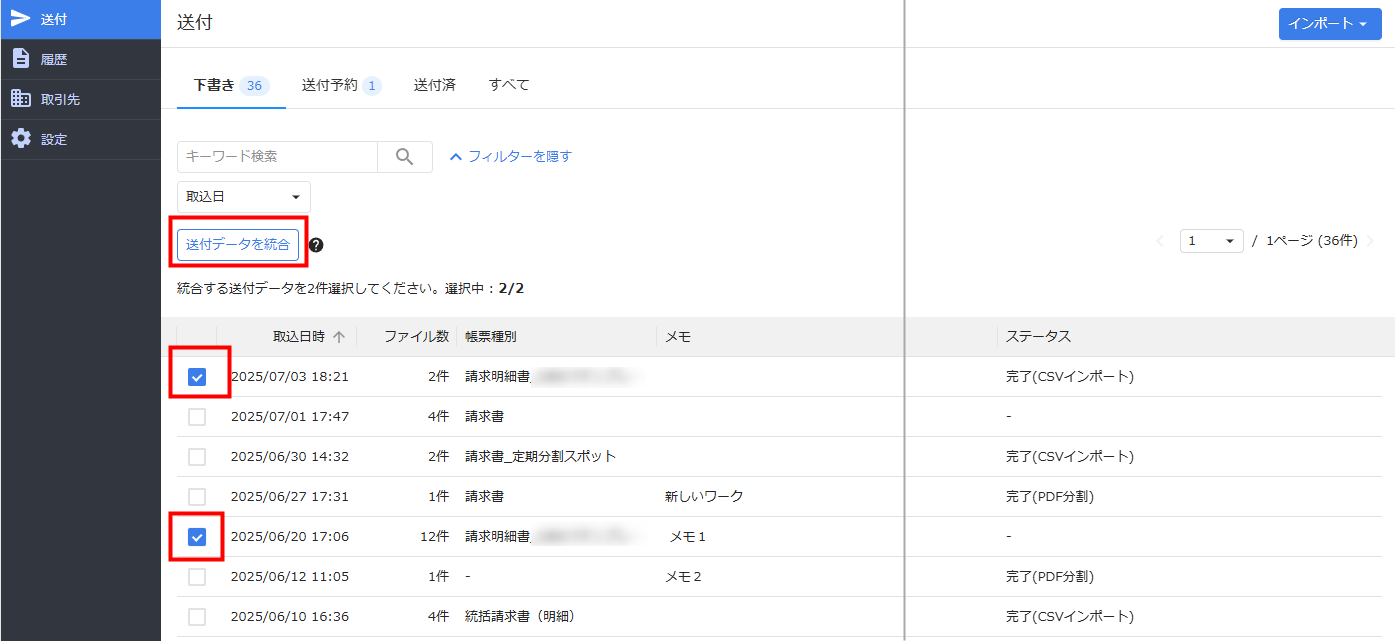Uncheck the 2025/07/03 18:21 row checkbox
Viewport: 1395px width, 641px height.
point(197,377)
